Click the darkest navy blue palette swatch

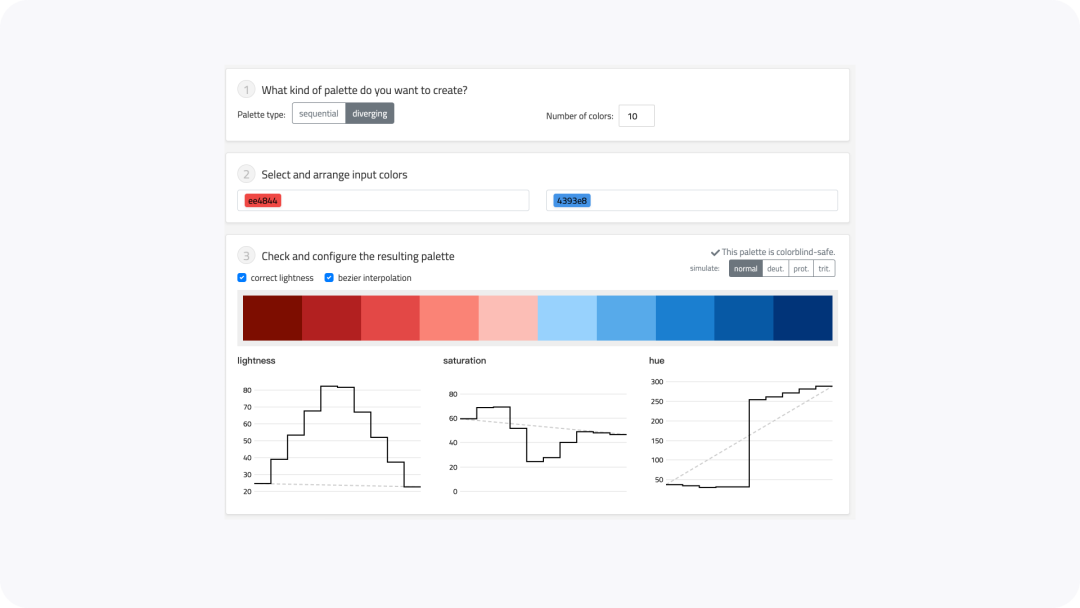click(x=803, y=318)
